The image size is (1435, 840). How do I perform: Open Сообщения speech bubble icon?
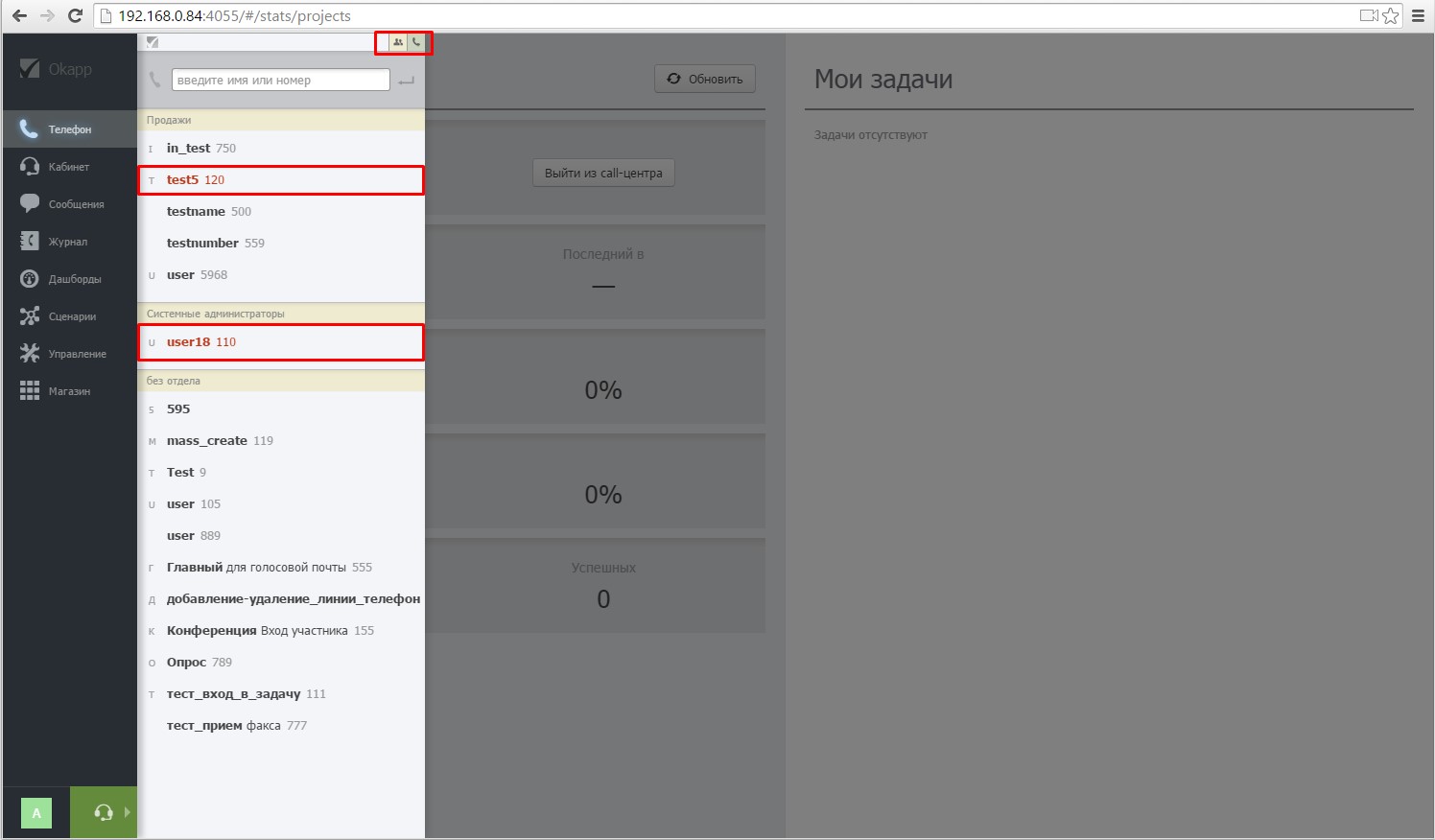click(x=29, y=204)
